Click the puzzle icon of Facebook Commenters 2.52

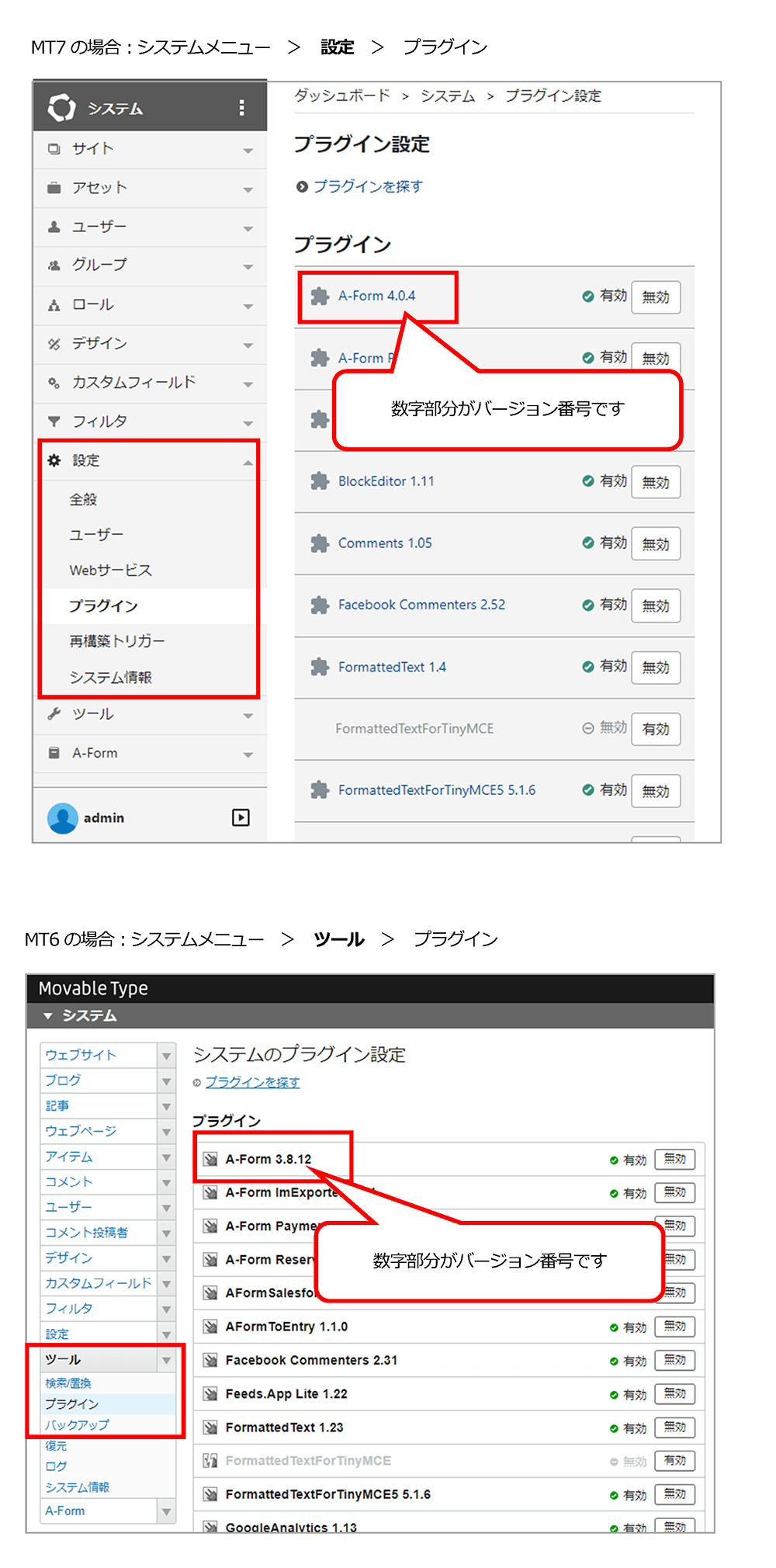[x=320, y=605]
